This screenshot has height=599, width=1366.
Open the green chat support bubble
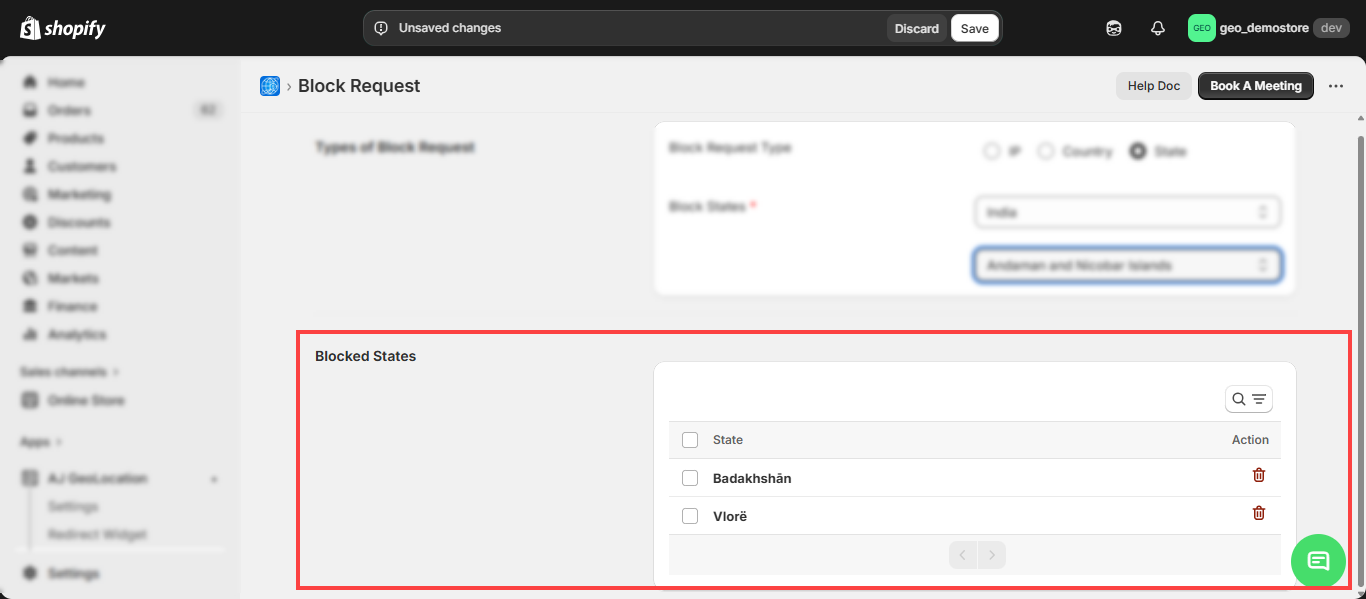[x=1318, y=560]
